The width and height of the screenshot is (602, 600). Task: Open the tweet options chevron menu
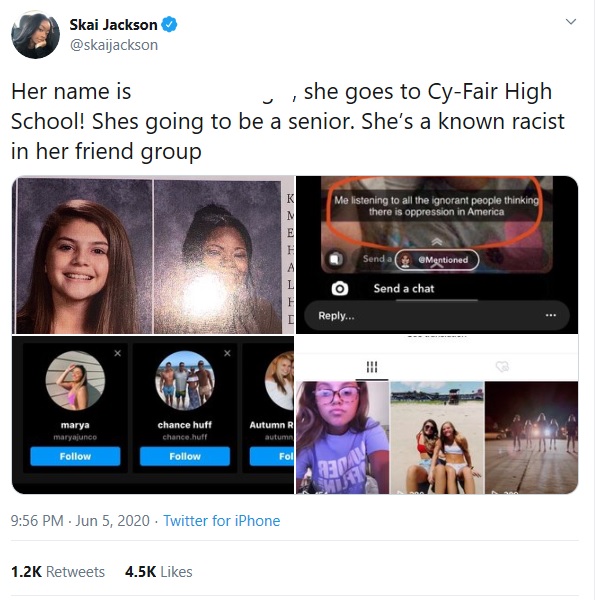tap(571, 22)
